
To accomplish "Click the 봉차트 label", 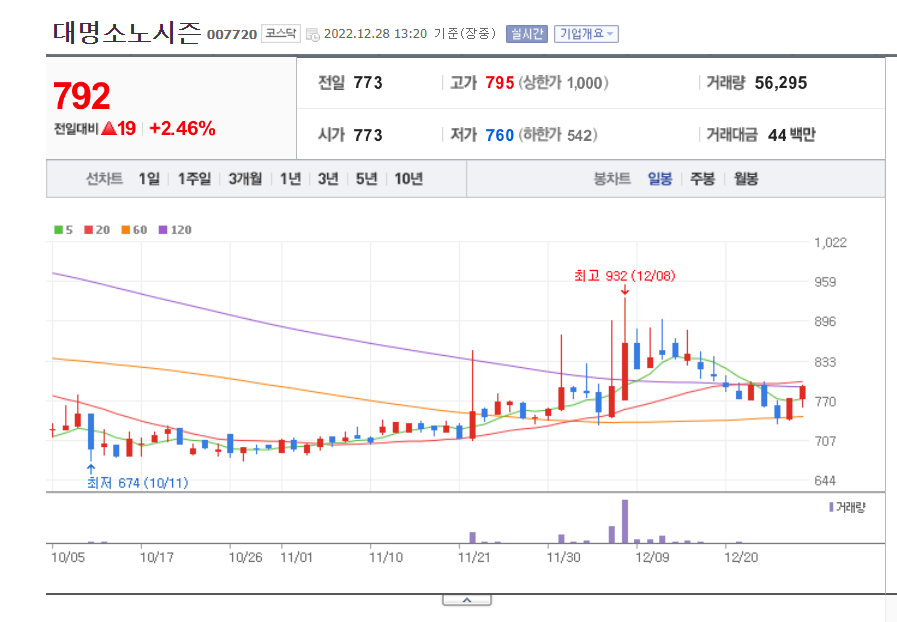I will pos(612,179).
